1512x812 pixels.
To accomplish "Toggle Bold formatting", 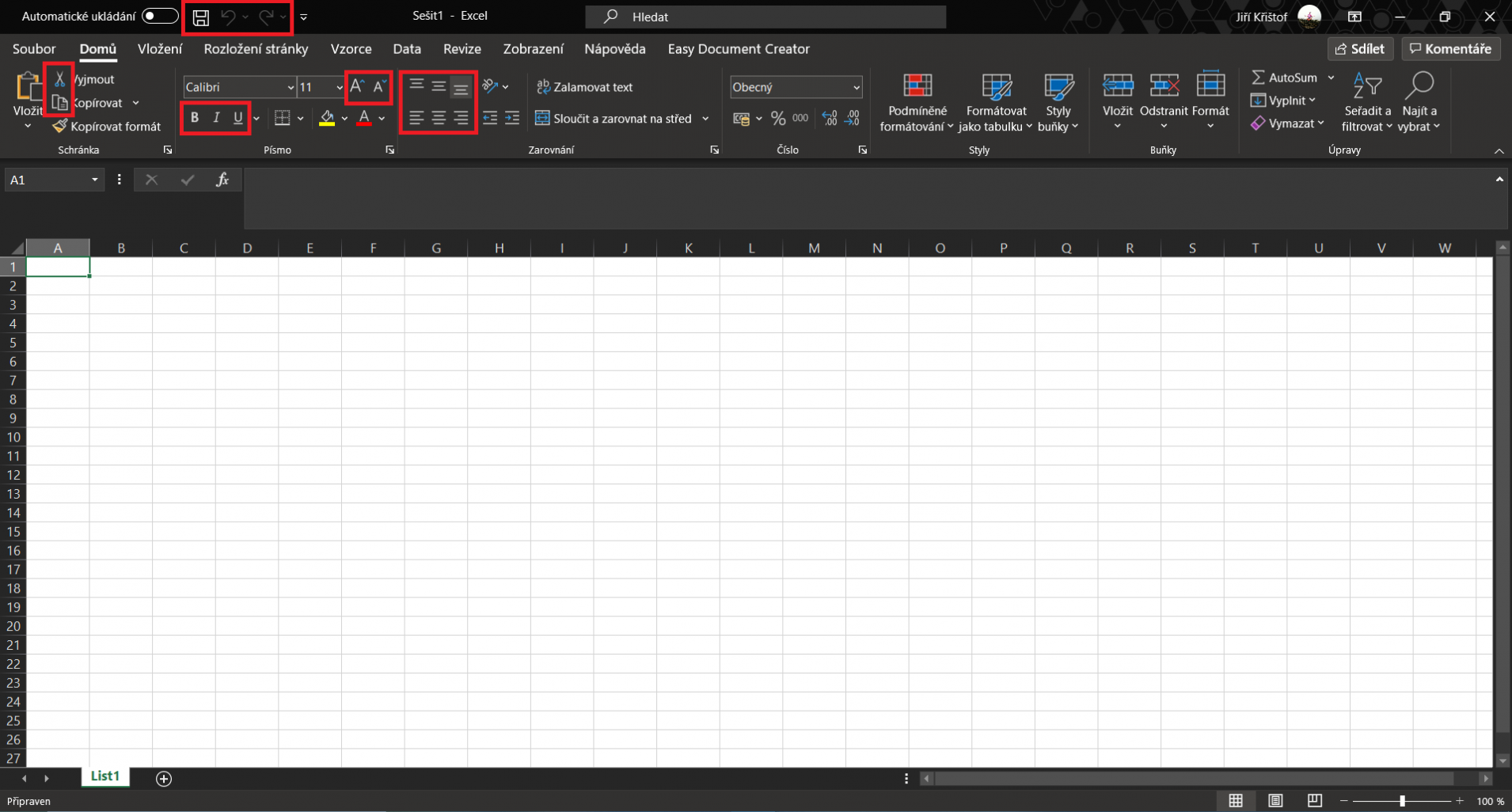I will 194,118.
